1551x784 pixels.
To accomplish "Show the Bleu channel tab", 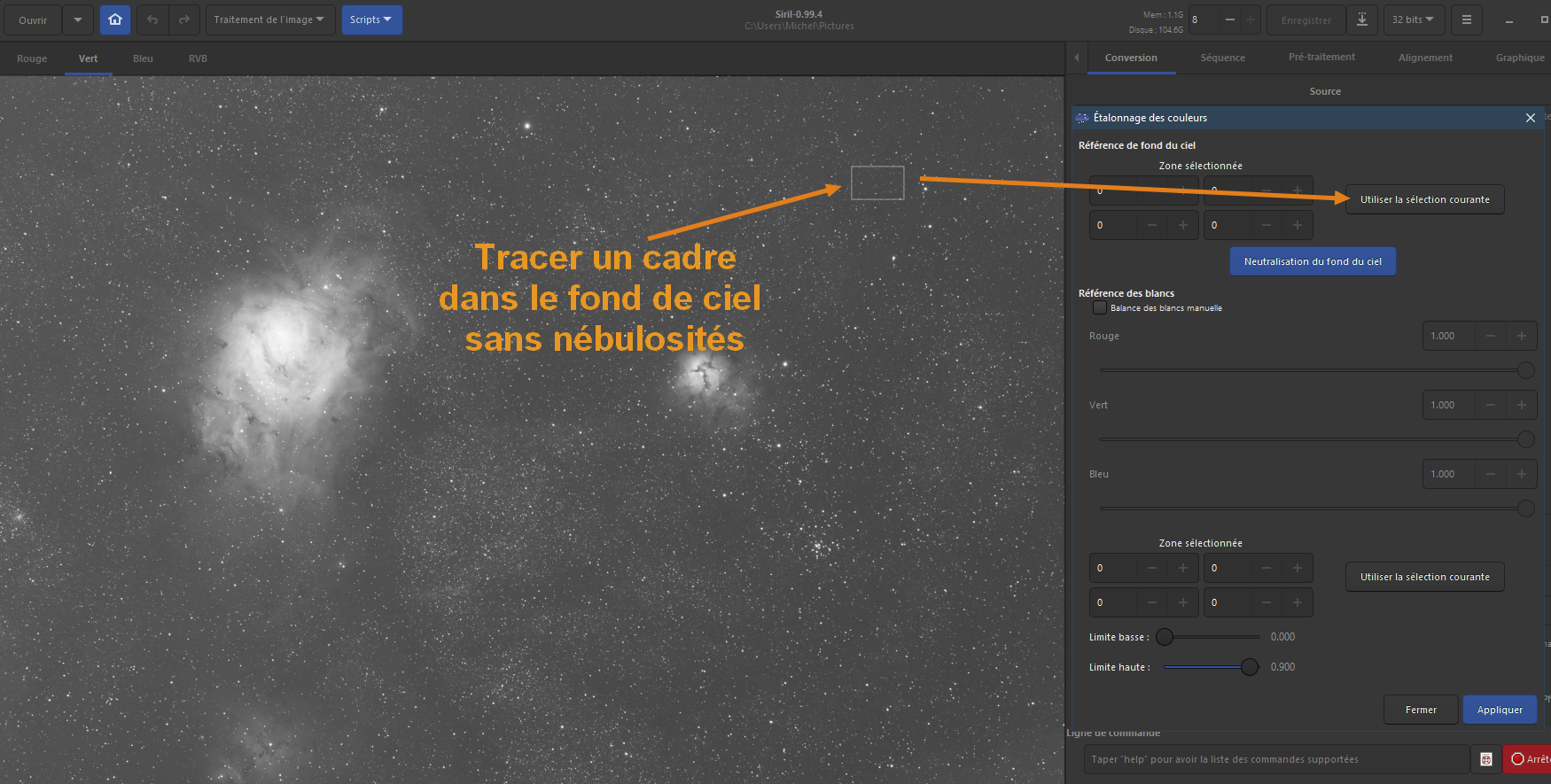I will click(144, 58).
